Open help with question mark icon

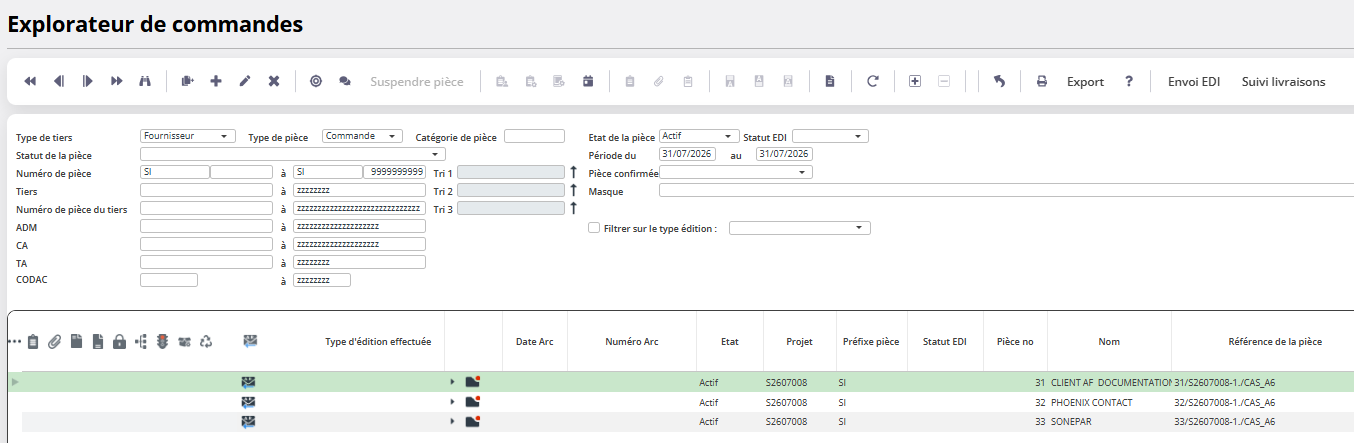point(1129,81)
